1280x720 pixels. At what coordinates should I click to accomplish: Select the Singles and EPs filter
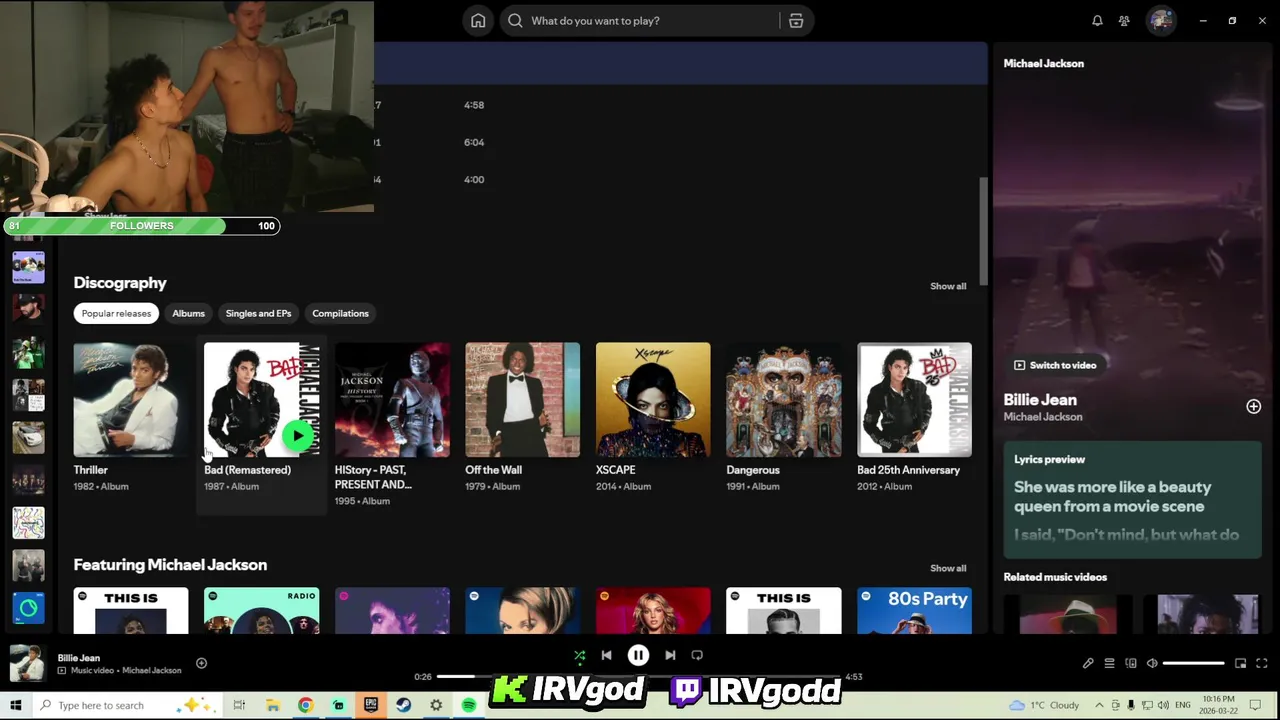tap(258, 314)
